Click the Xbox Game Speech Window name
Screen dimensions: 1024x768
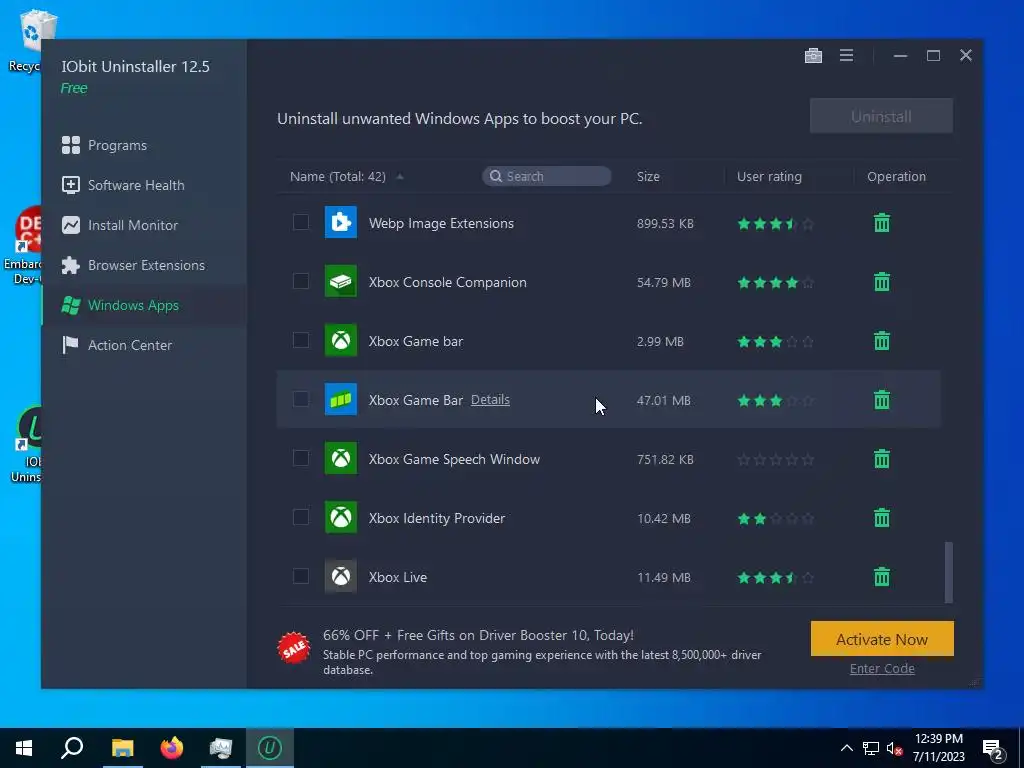[454, 459]
